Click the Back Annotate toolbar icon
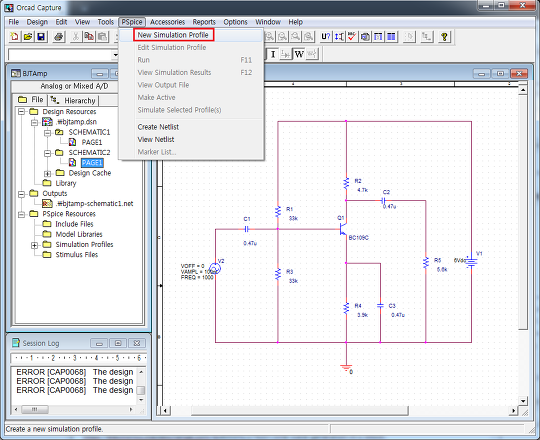Image resolution: width=540 pixels, height=440 pixels. click(x=339, y=36)
